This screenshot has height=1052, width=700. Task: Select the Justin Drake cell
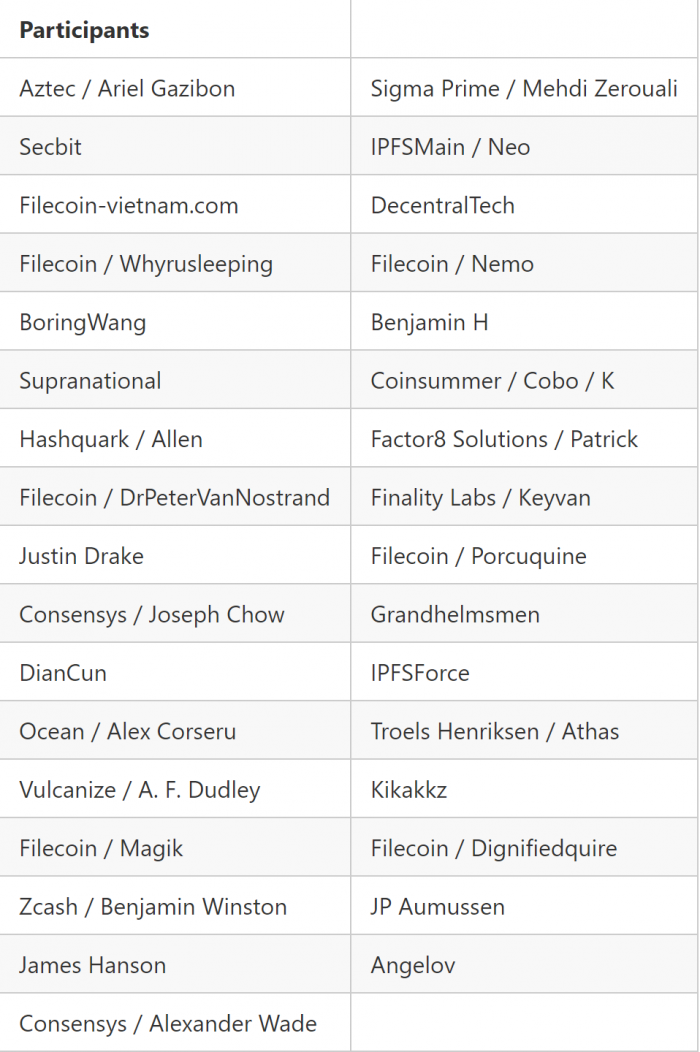coord(174,554)
